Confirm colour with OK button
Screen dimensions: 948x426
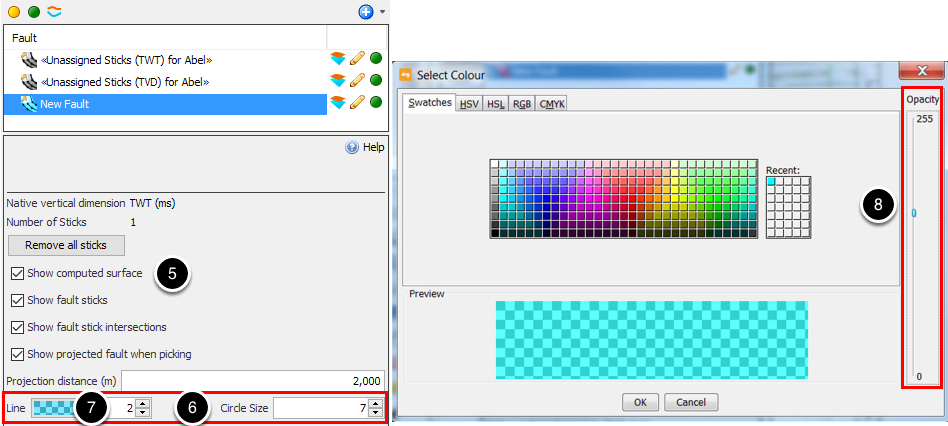[641, 402]
